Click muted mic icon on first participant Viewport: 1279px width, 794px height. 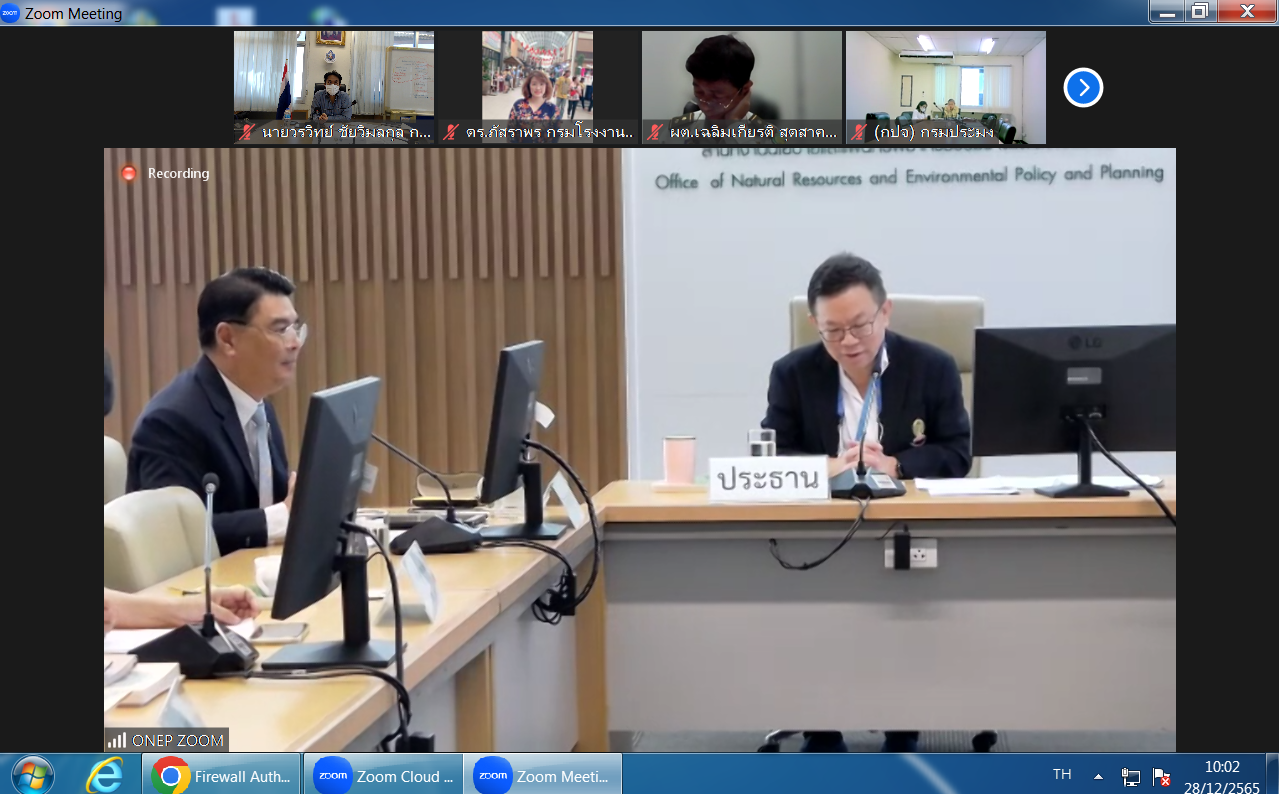[x=247, y=132]
